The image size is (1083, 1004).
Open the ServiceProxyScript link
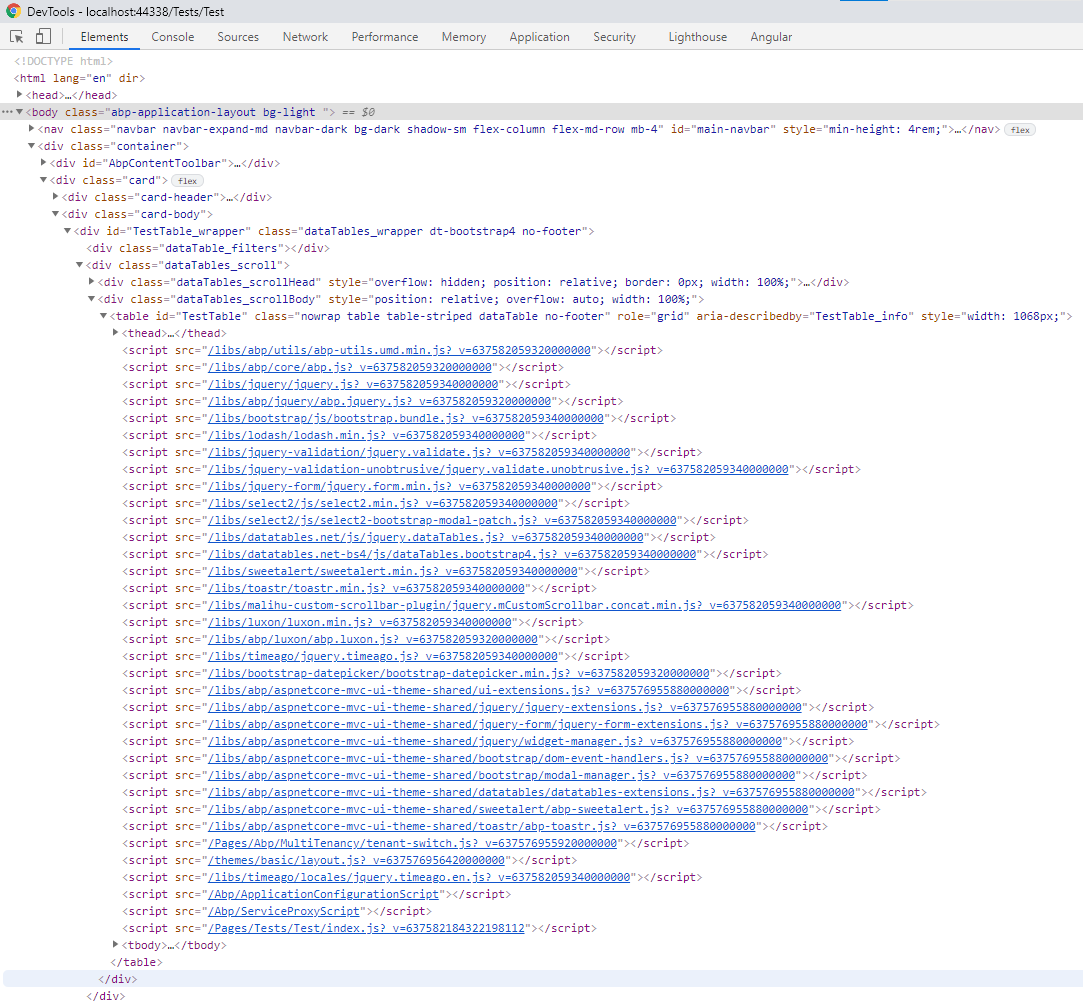pyautogui.click(x=284, y=911)
